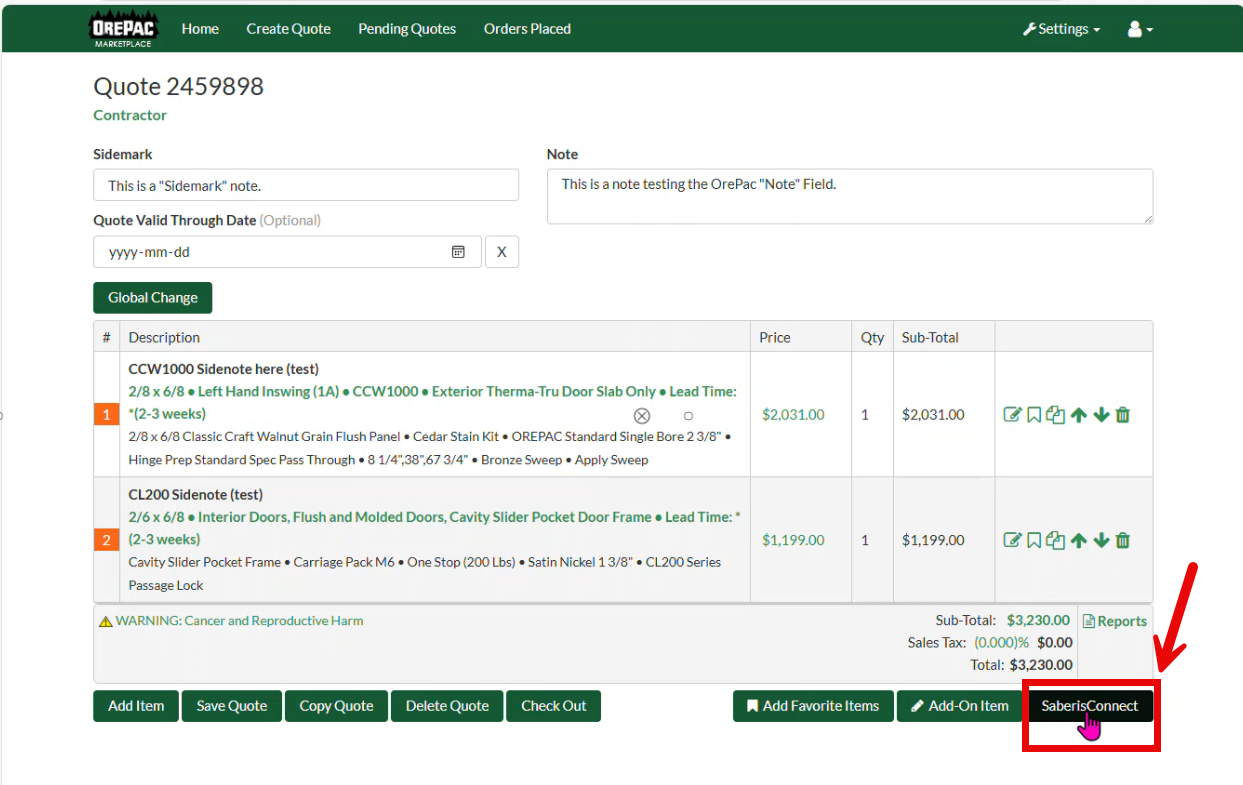Image resolution: width=1243 pixels, height=785 pixels.
Task: Open the calendar date picker icon
Action: click(x=458, y=252)
